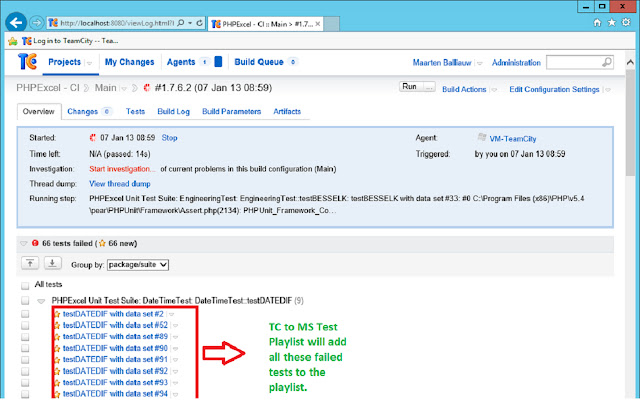Click the add-to-favorites bar star icon

click(x=13, y=41)
